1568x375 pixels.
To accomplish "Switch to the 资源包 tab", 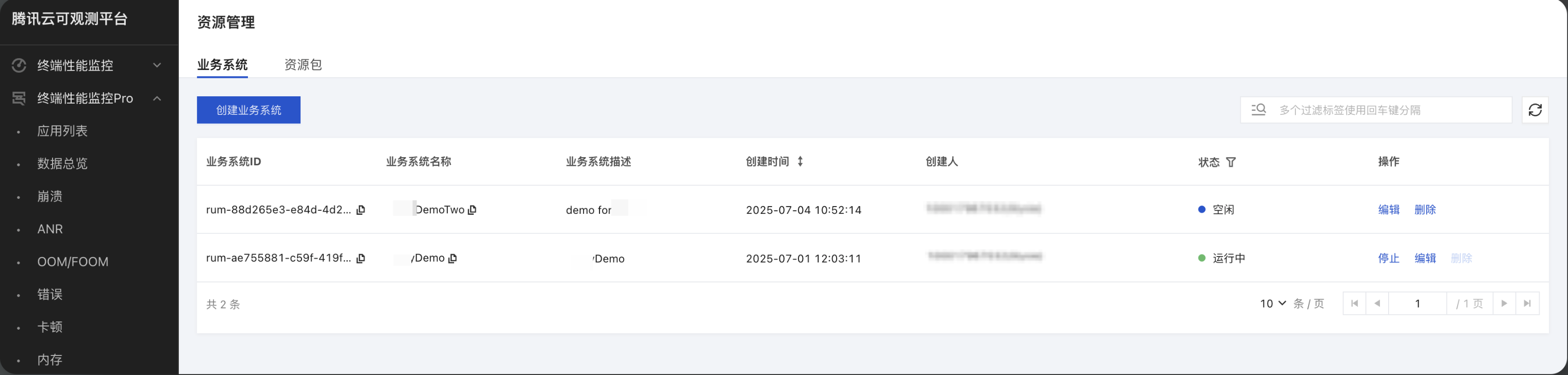I will tap(303, 64).
